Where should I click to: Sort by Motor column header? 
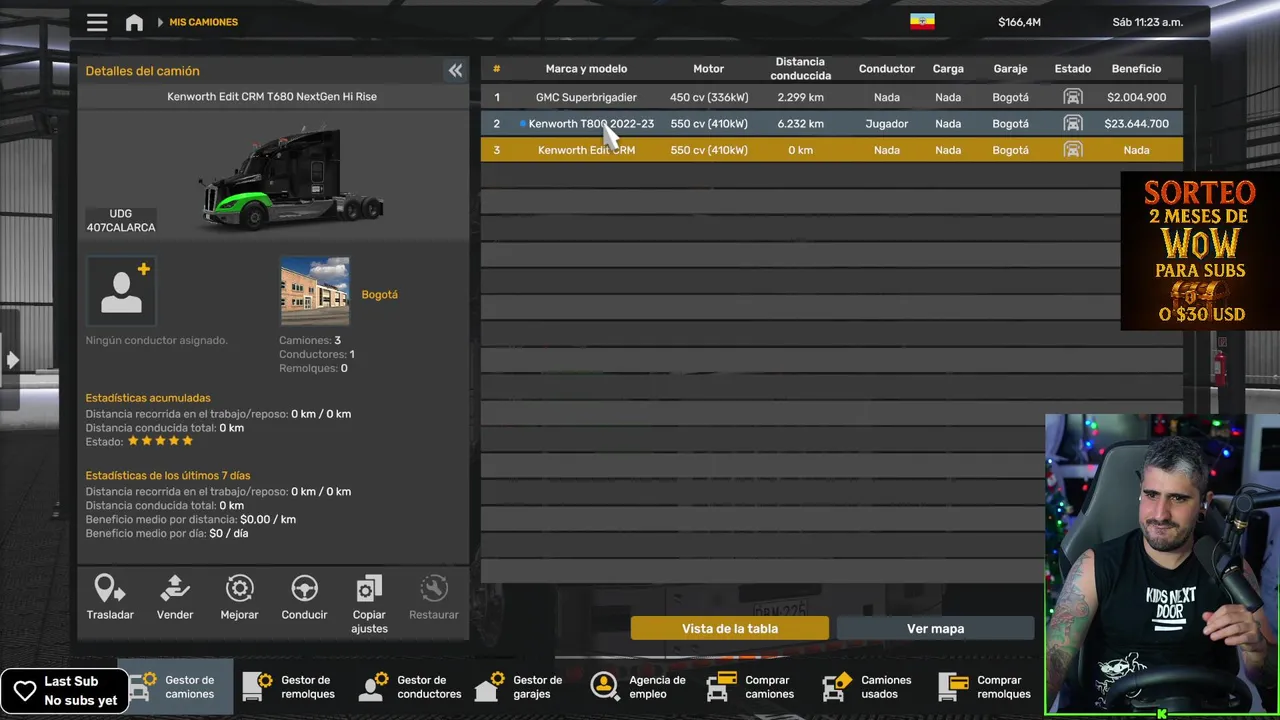click(708, 69)
